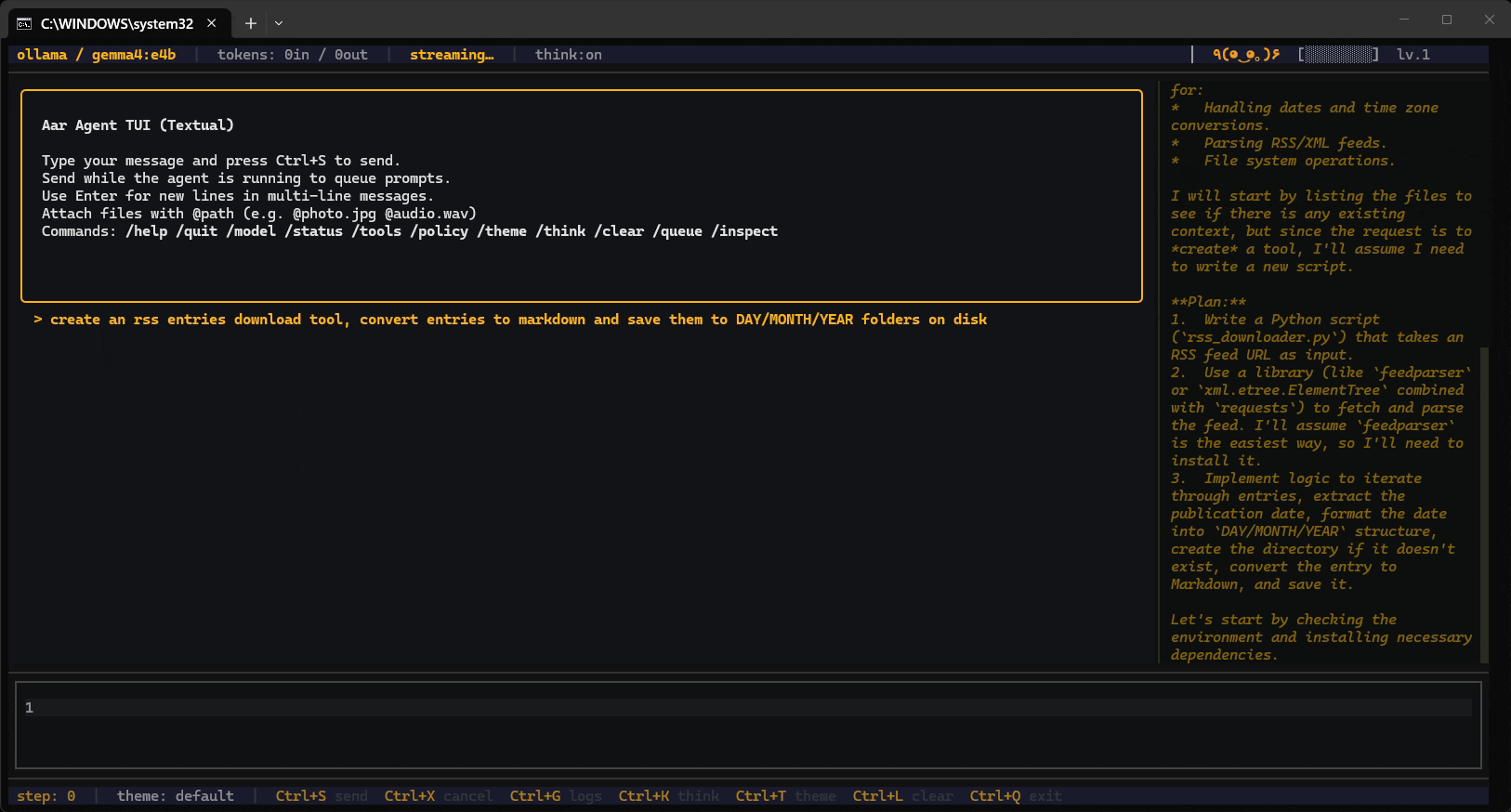
Task: Click the /theme command in welcome box
Action: pos(502,231)
